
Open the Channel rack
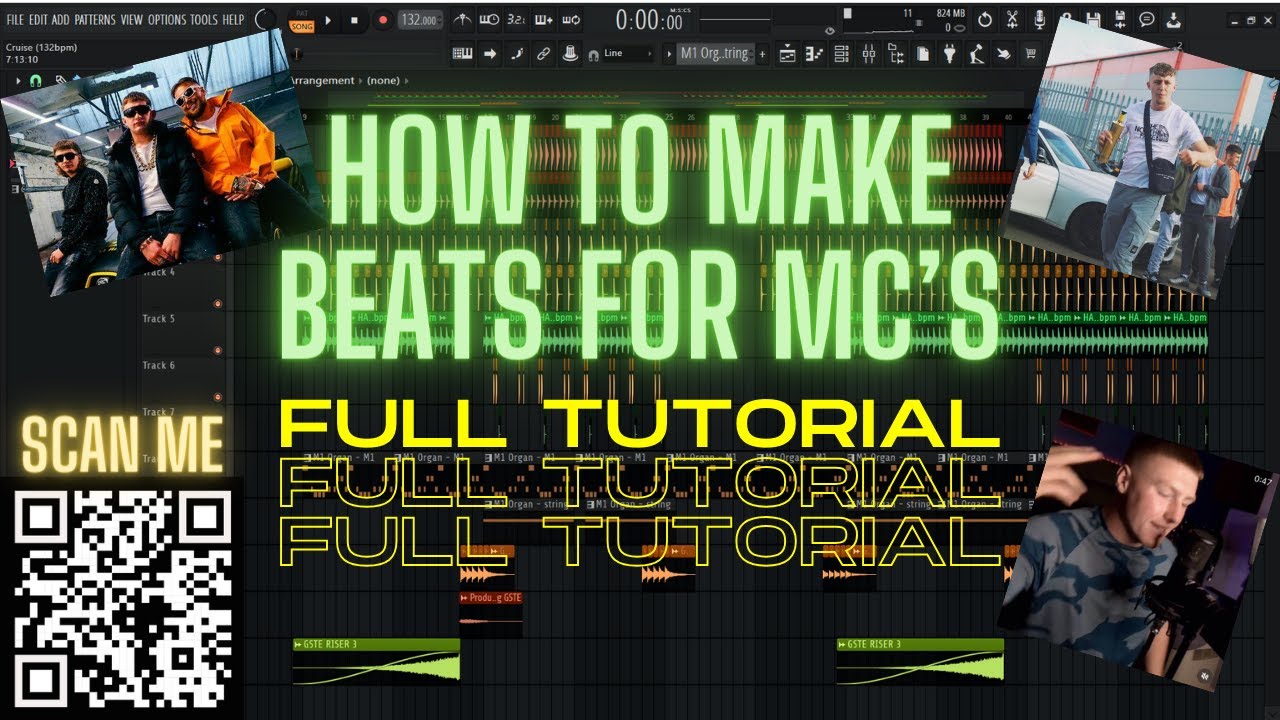click(x=841, y=54)
